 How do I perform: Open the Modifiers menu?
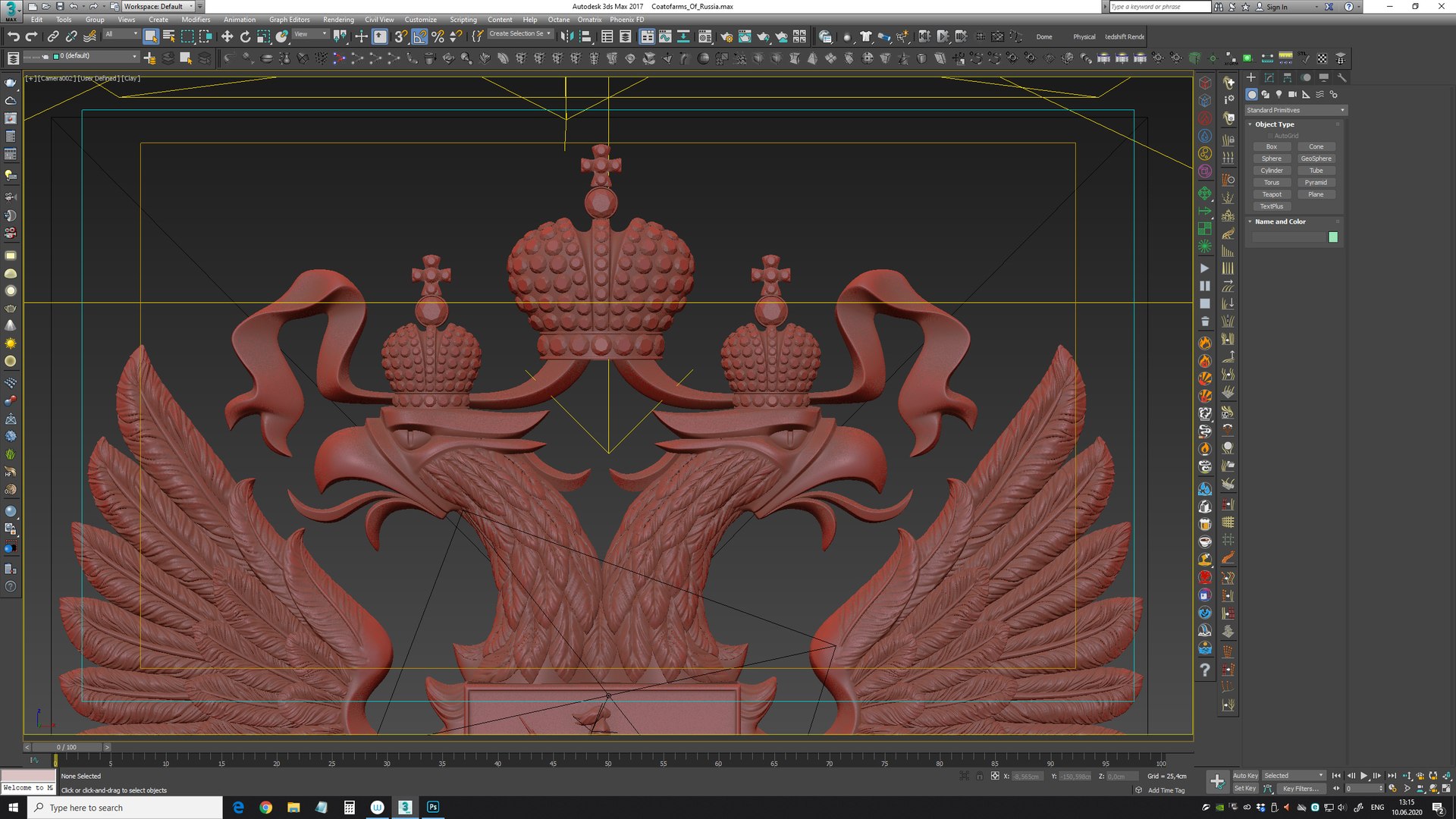point(196,20)
